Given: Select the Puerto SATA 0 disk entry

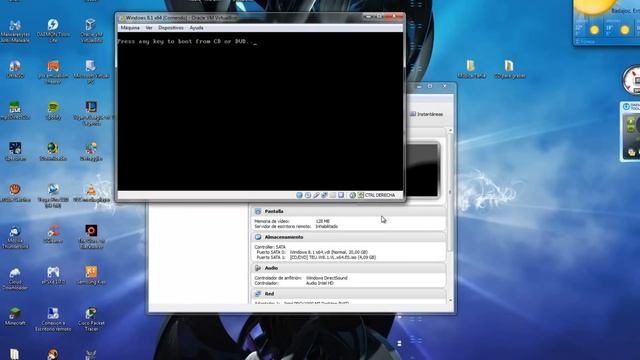Looking at the screenshot, I should (x=312, y=252).
